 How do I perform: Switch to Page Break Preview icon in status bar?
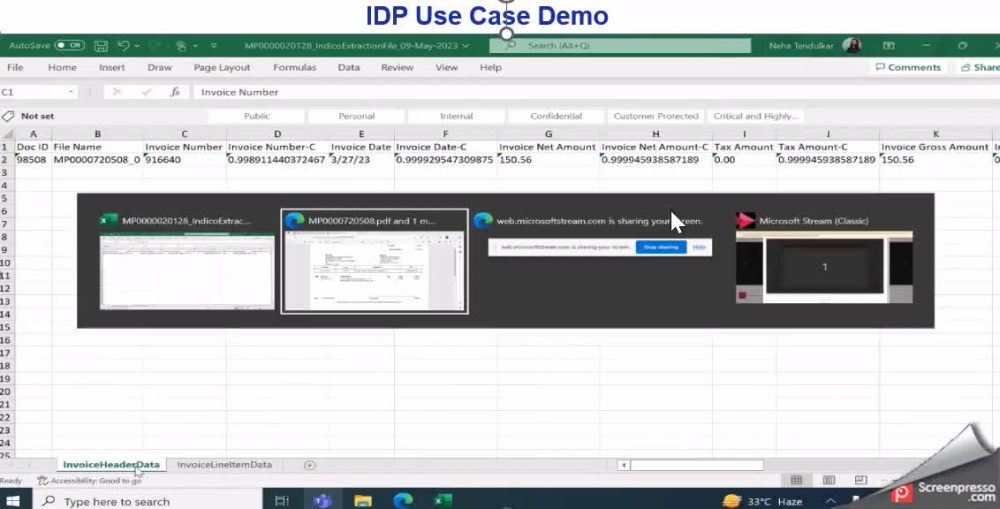860,480
